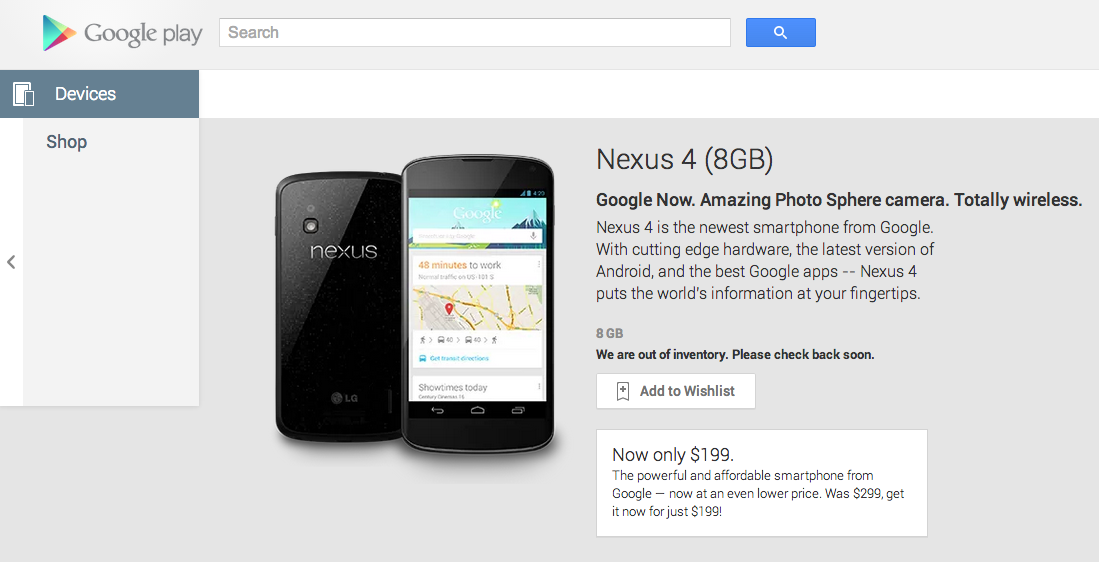Click the Google Now tagline headline
The height and width of the screenshot is (562, 1099).
point(839,200)
